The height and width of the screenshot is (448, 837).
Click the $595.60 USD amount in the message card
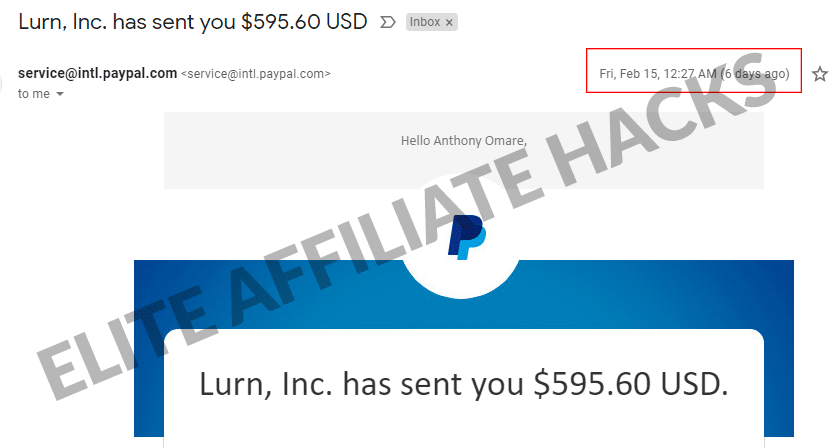coord(631,384)
